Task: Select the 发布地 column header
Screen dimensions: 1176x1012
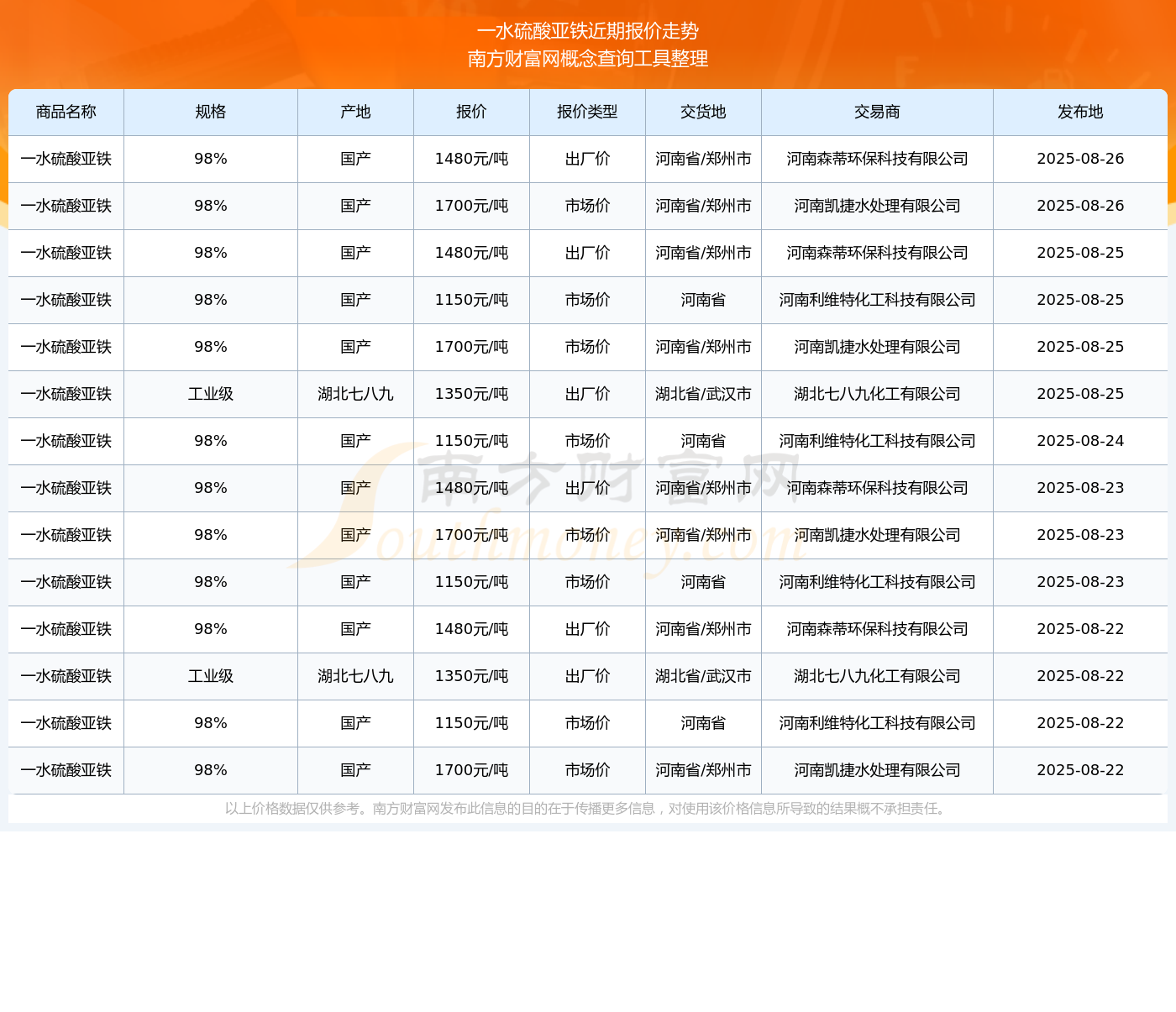Action: [1080, 112]
